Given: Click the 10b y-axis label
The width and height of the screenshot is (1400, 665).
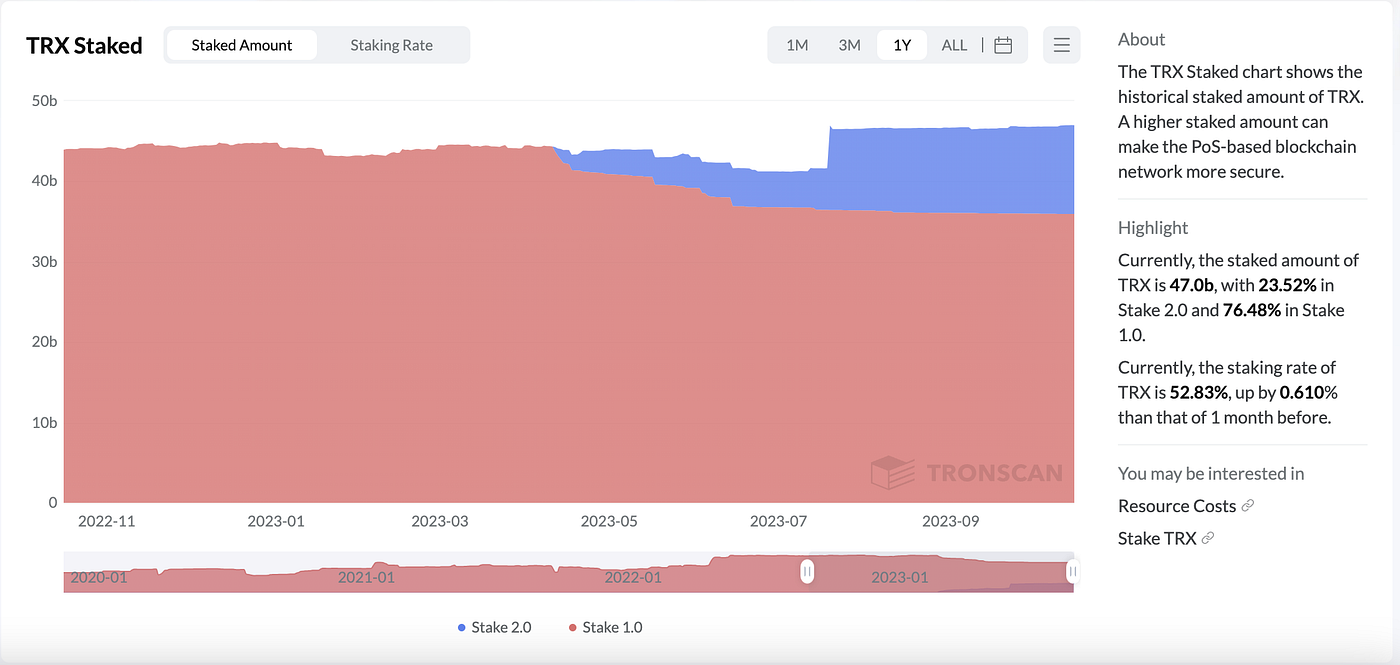Looking at the screenshot, I should (x=45, y=422).
